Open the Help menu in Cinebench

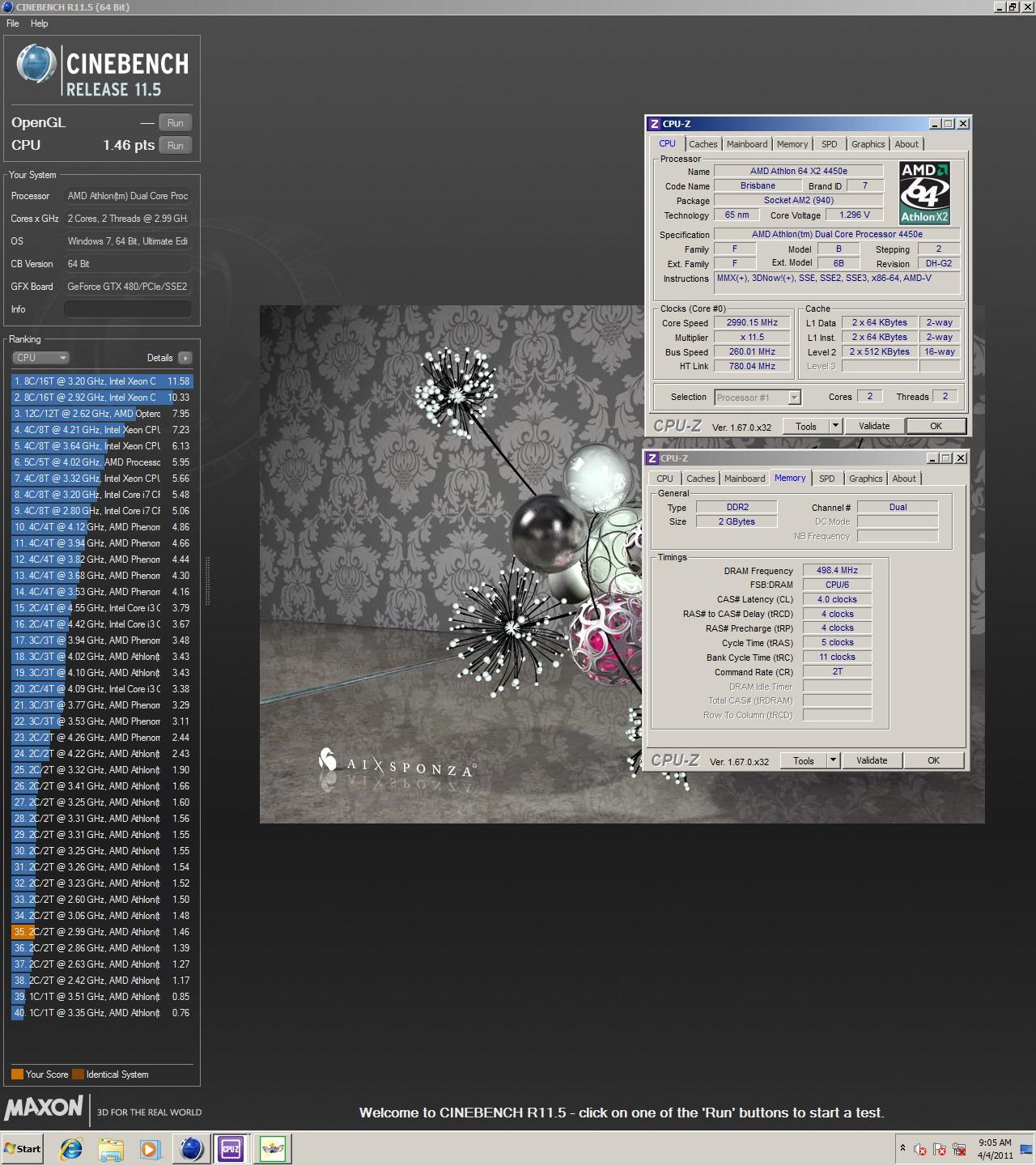pos(39,23)
